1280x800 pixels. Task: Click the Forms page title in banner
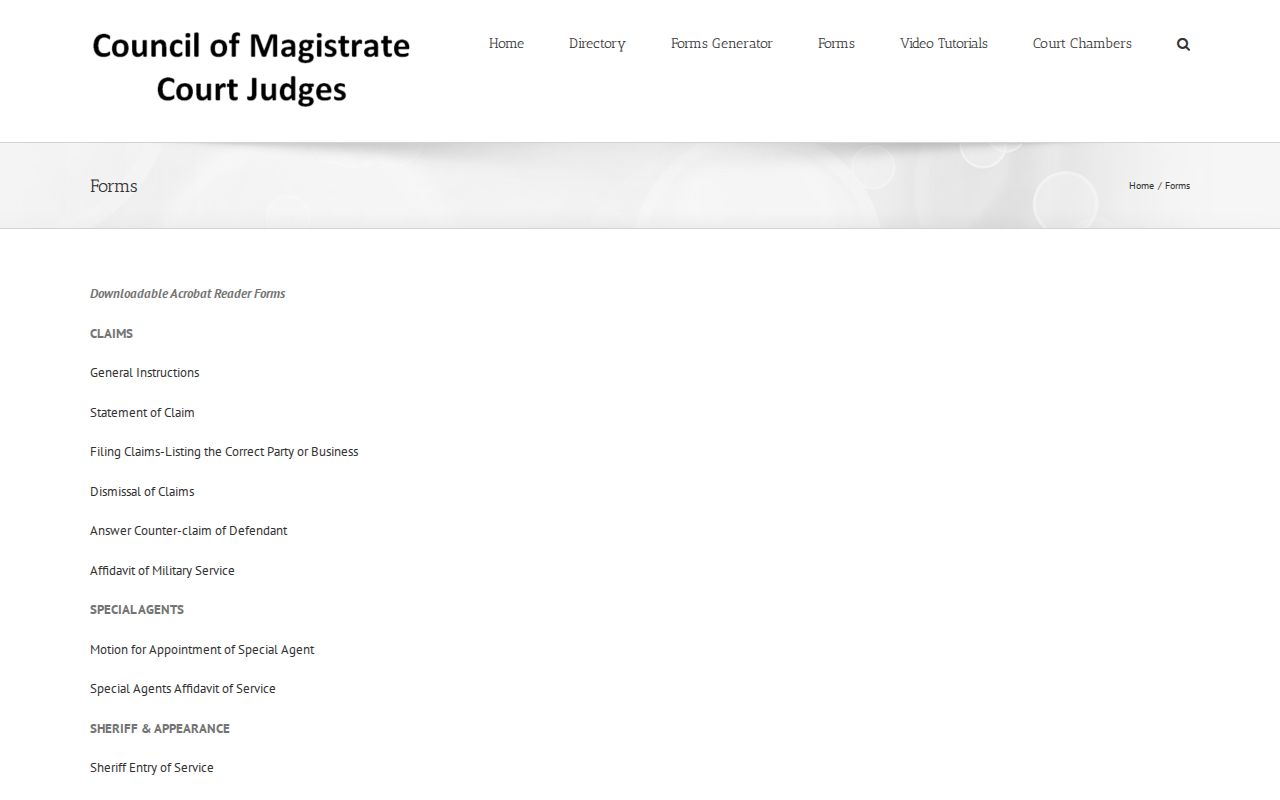[x=114, y=186]
